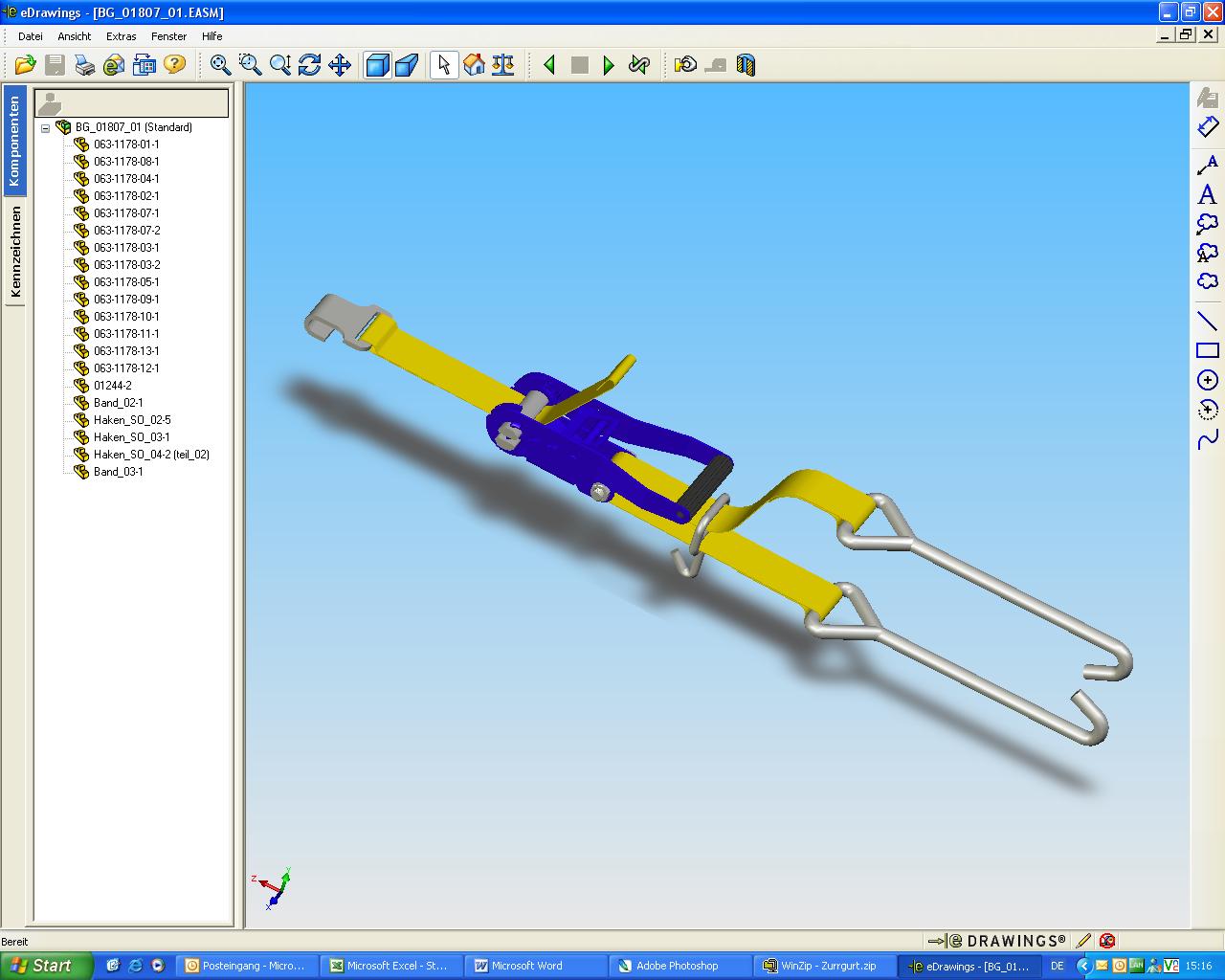Activate the Rotate view tool
This screenshot has width=1225, height=980.
coord(308,65)
